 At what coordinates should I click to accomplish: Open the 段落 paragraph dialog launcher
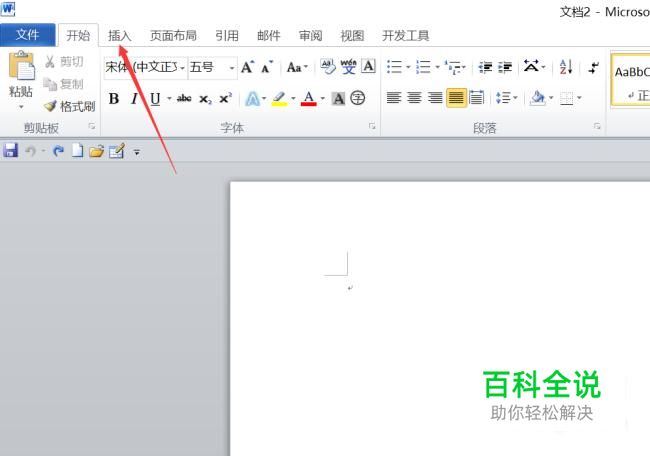coord(597,126)
